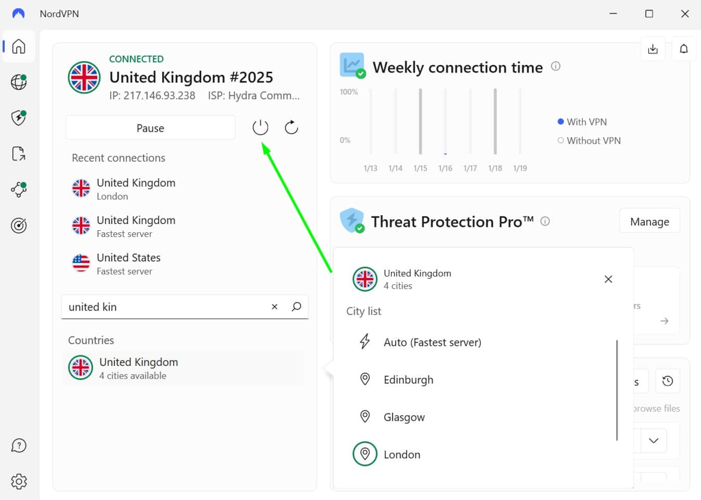This screenshot has width=701, height=500.
Task: Open Threat Protection shield in sidebar
Action: (19, 118)
